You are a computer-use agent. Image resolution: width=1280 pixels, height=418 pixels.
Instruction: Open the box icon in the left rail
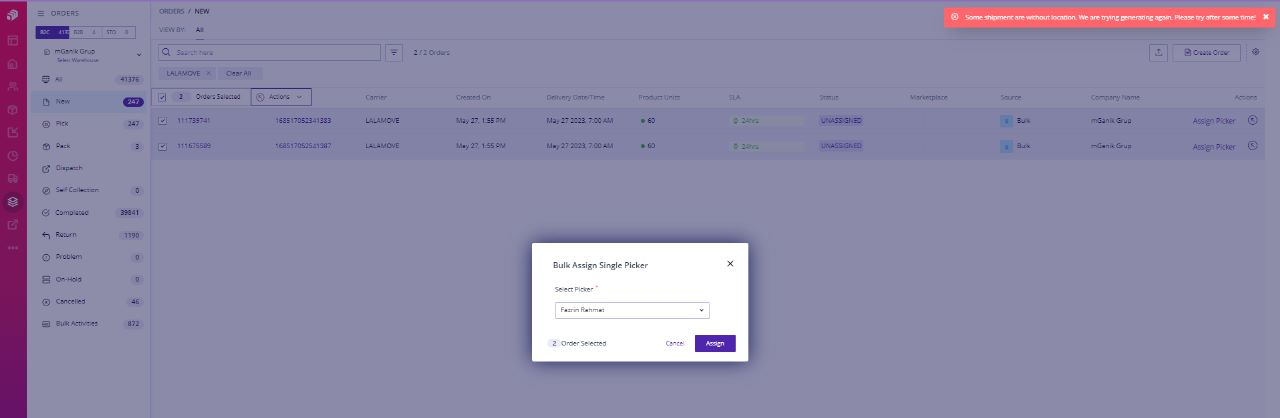13,109
